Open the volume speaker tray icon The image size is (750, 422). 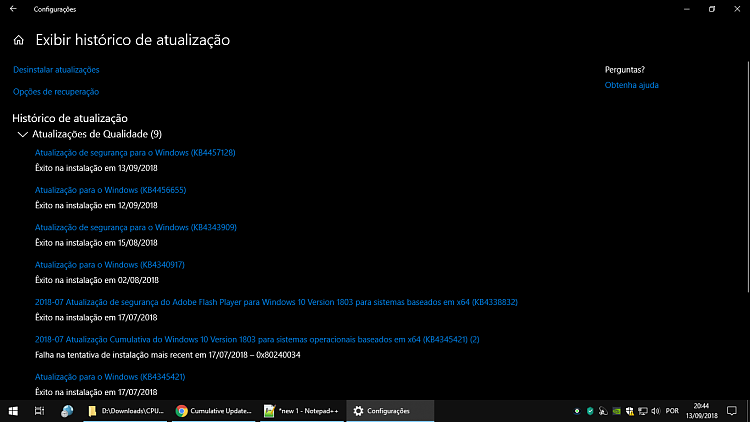click(x=656, y=411)
